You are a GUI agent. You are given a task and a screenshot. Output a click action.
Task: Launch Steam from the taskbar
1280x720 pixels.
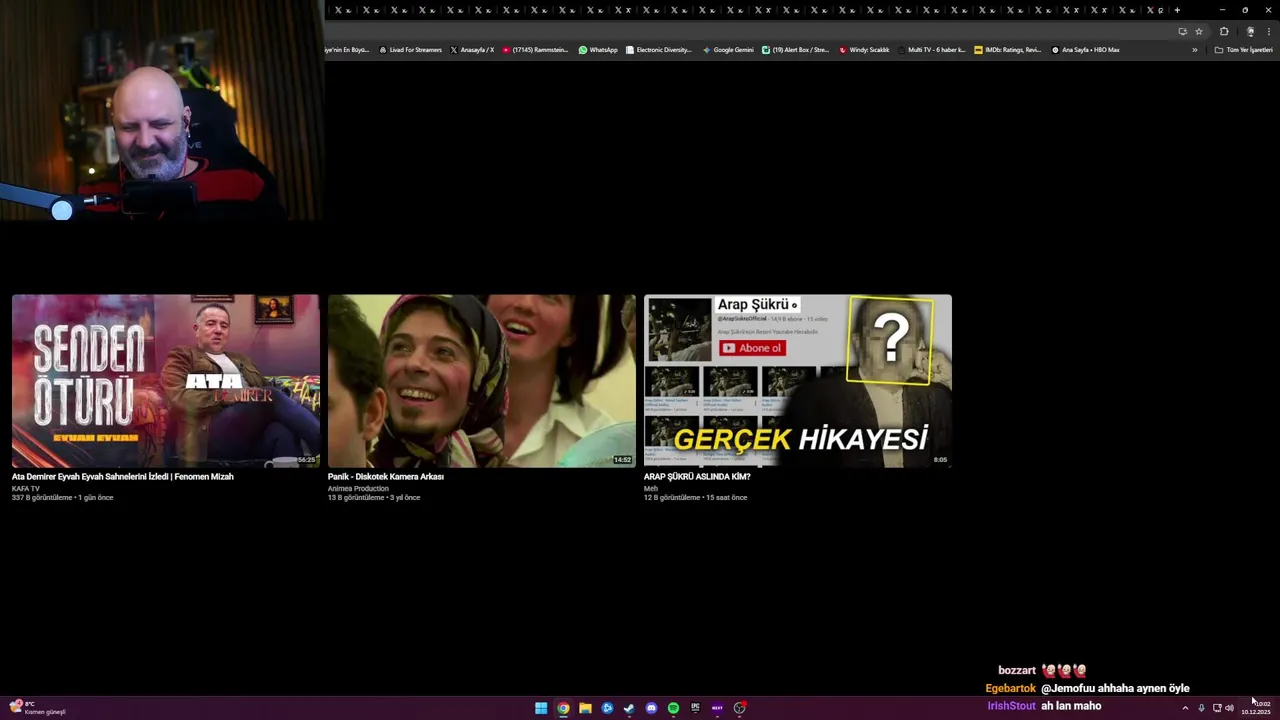click(x=629, y=708)
